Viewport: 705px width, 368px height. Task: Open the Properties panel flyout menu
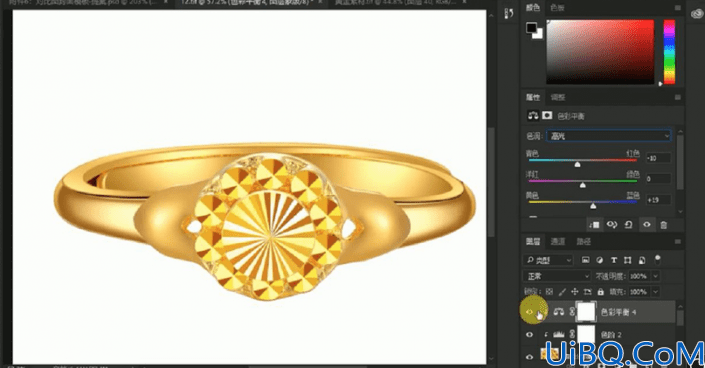[678, 97]
